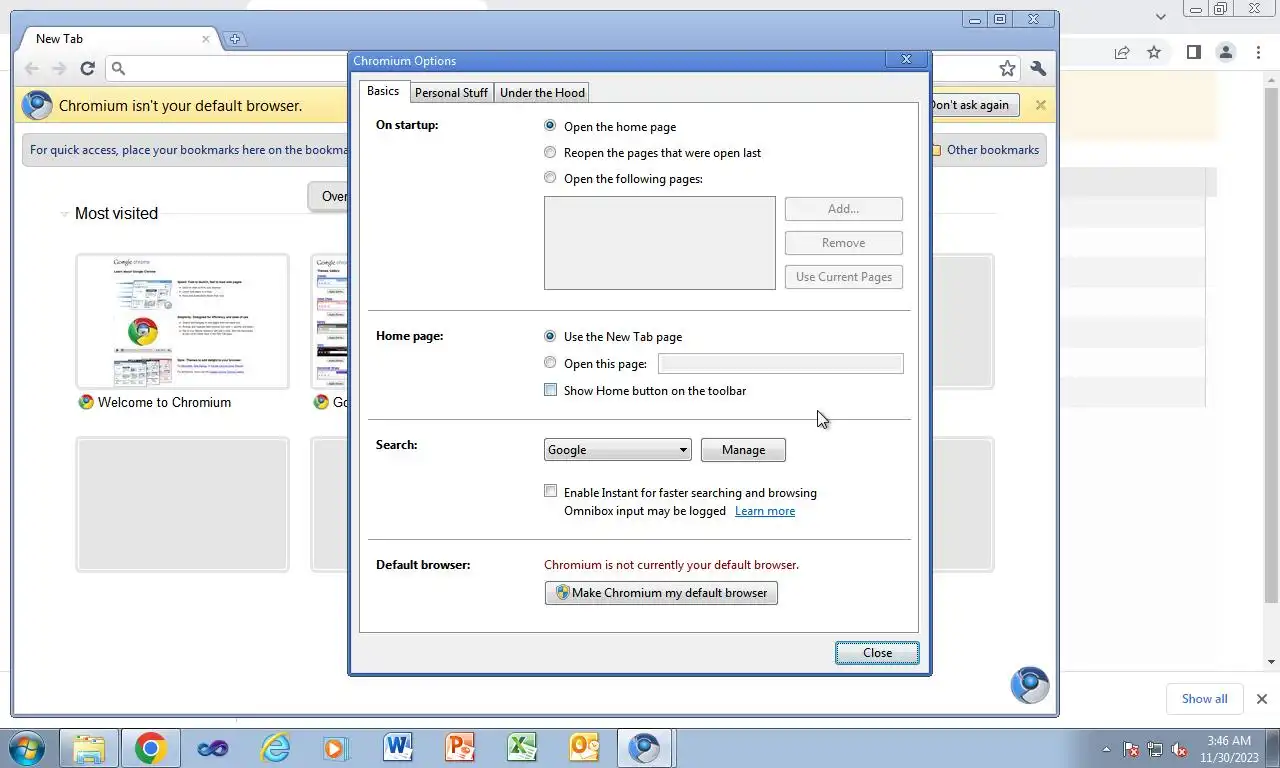Screen dimensions: 1280x768
Task: Switch to the Under the Hood tab
Action: (x=542, y=92)
